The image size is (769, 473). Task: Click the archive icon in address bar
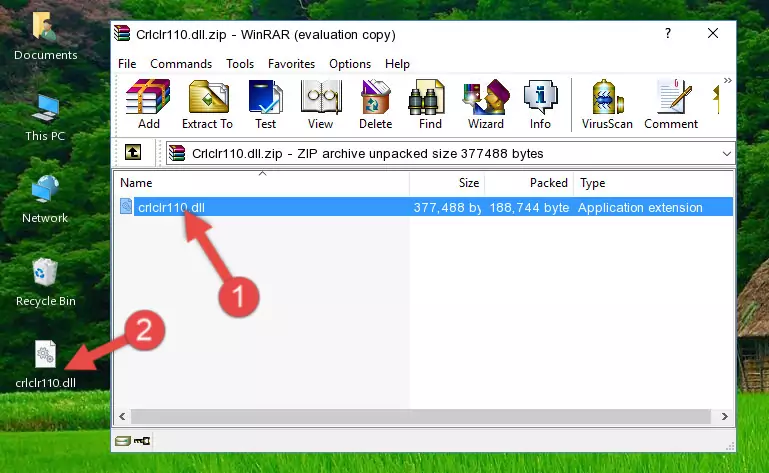coord(177,154)
